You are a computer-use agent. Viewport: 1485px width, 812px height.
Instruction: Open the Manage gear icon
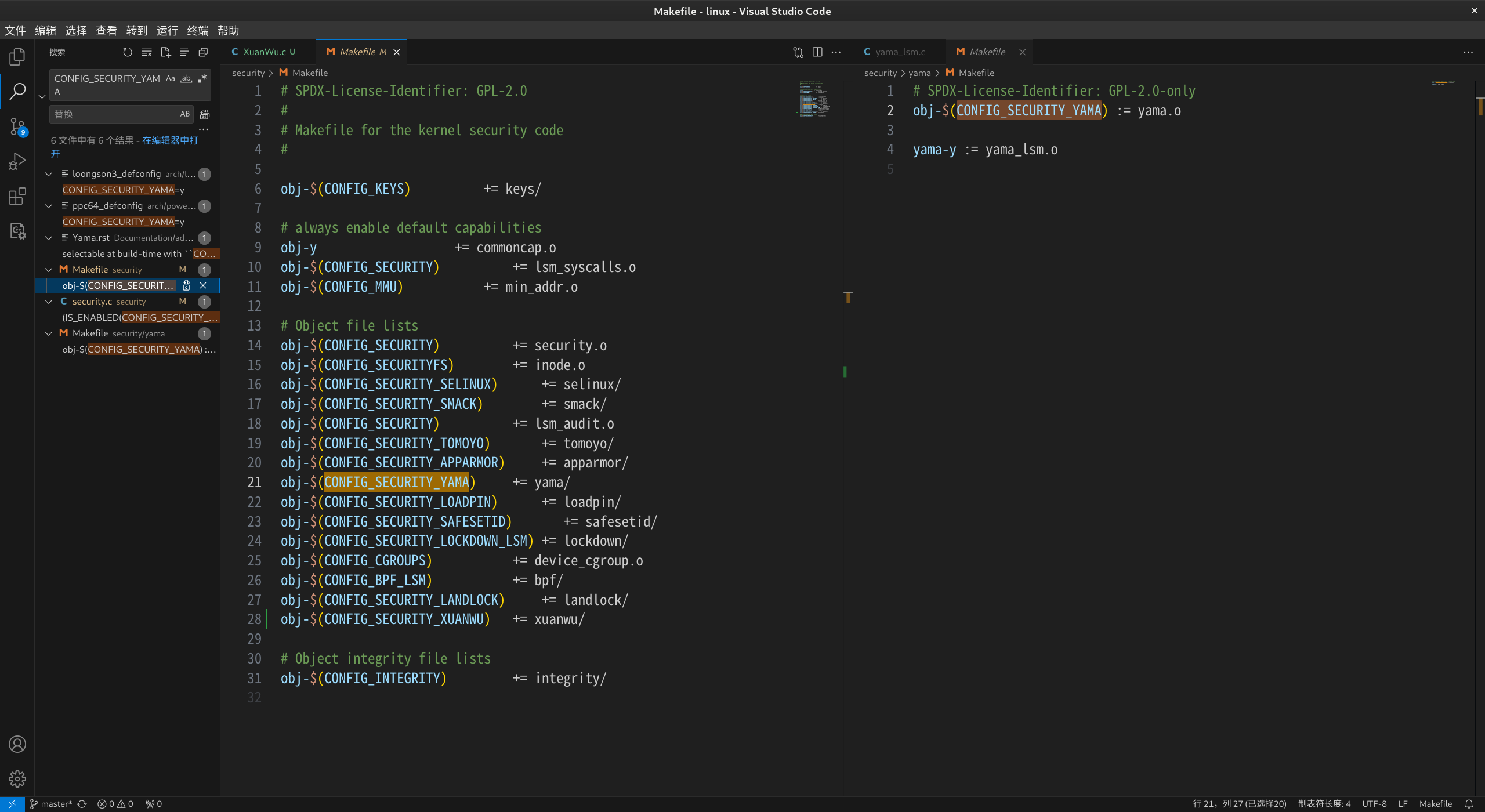[x=17, y=778]
